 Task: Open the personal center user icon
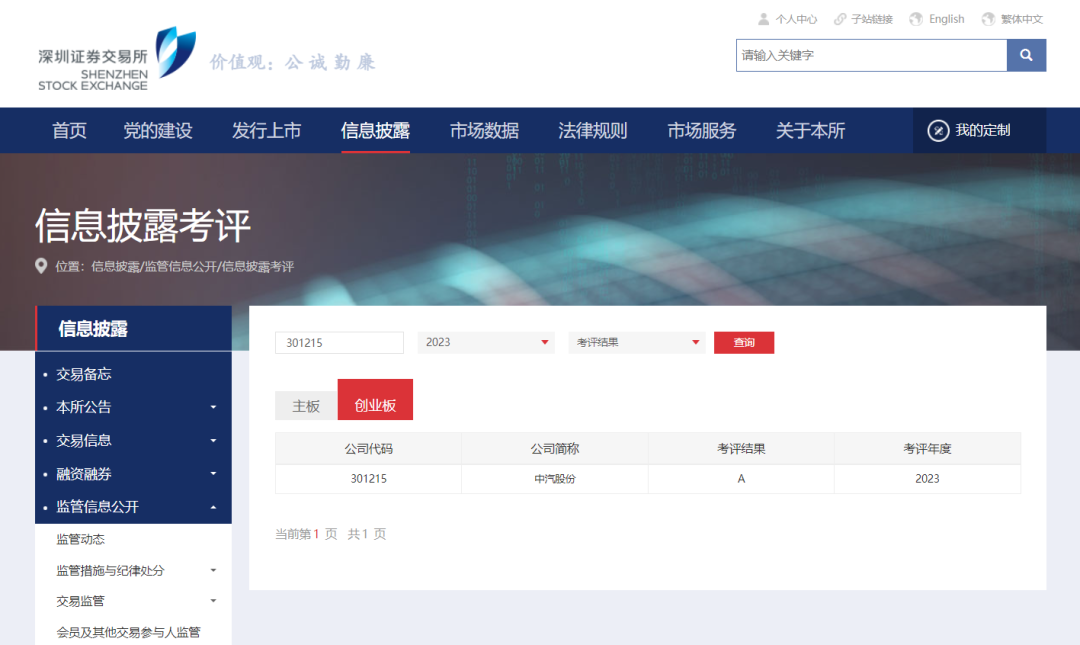click(763, 19)
